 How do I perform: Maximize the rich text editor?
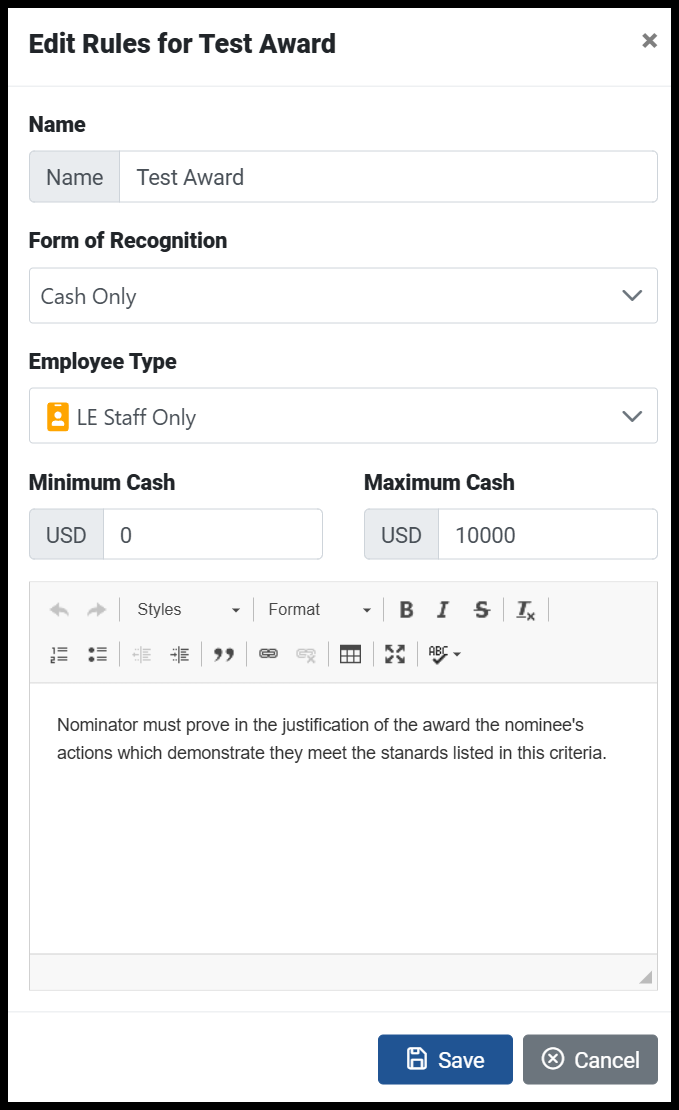click(x=395, y=654)
